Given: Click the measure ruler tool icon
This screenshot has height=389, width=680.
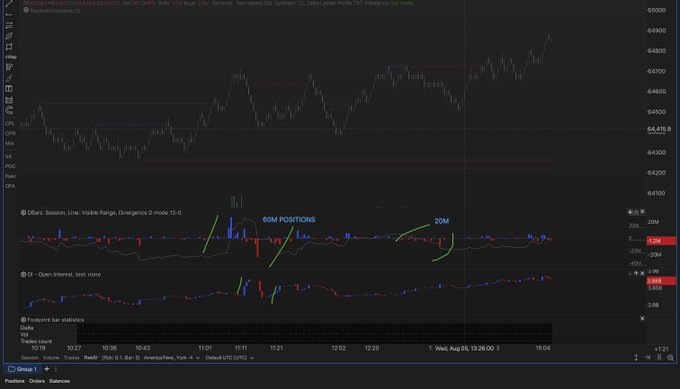Looking at the screenshot, I should (9, 100).
